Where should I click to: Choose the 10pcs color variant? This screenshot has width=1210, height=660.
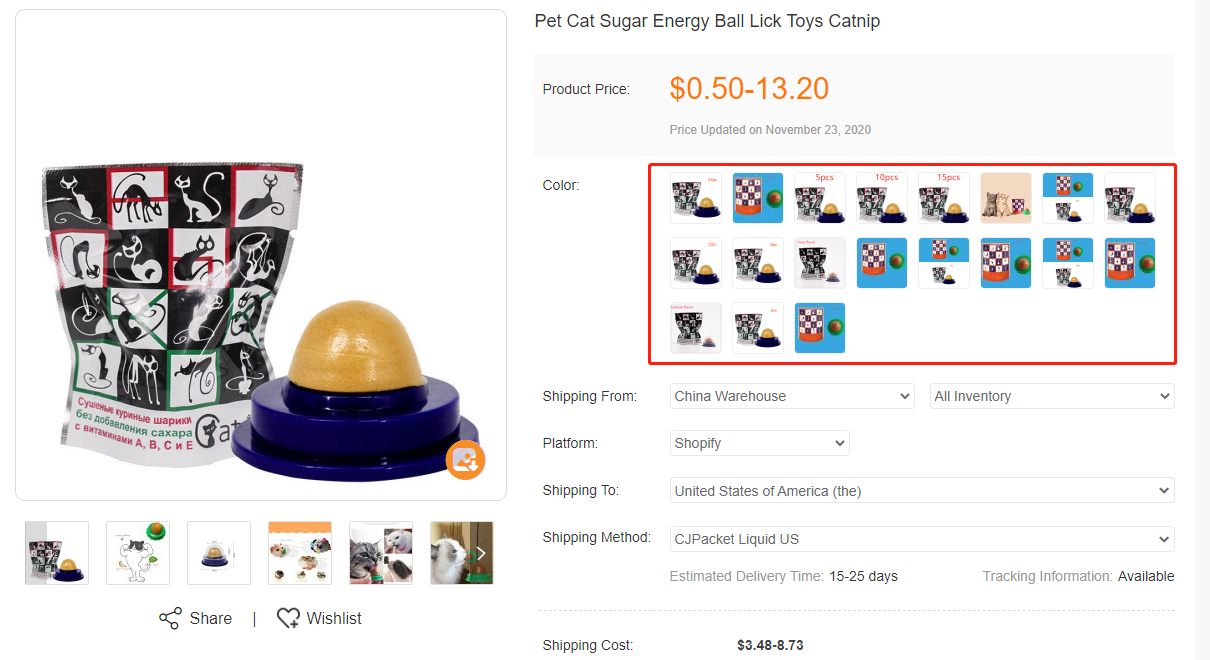coord(882,198)
